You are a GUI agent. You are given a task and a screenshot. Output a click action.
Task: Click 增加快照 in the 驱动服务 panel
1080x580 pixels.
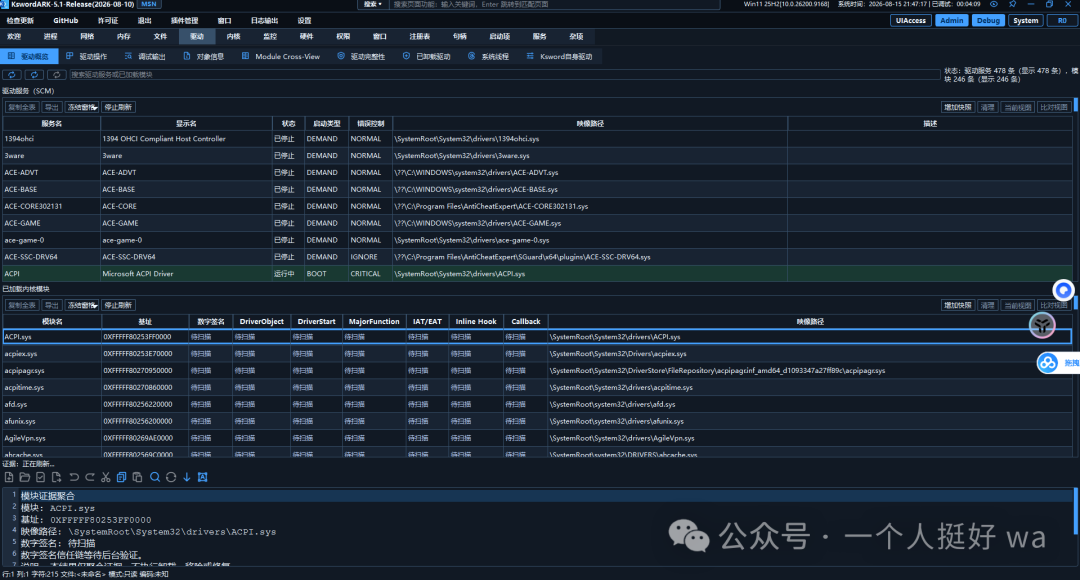(957, 107)
